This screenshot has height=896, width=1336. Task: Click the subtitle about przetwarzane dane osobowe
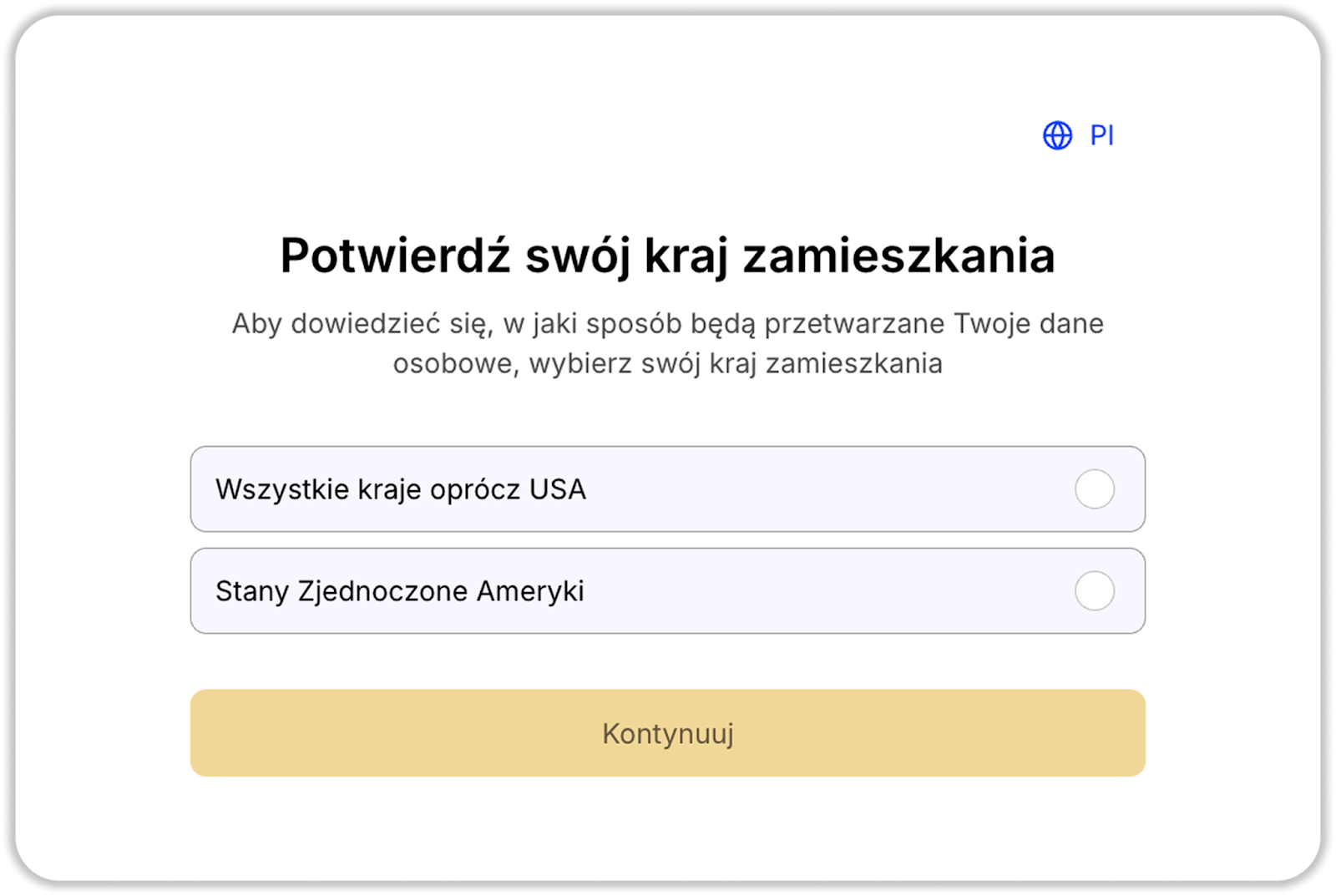pyautogui.click(x=667, y=343)
